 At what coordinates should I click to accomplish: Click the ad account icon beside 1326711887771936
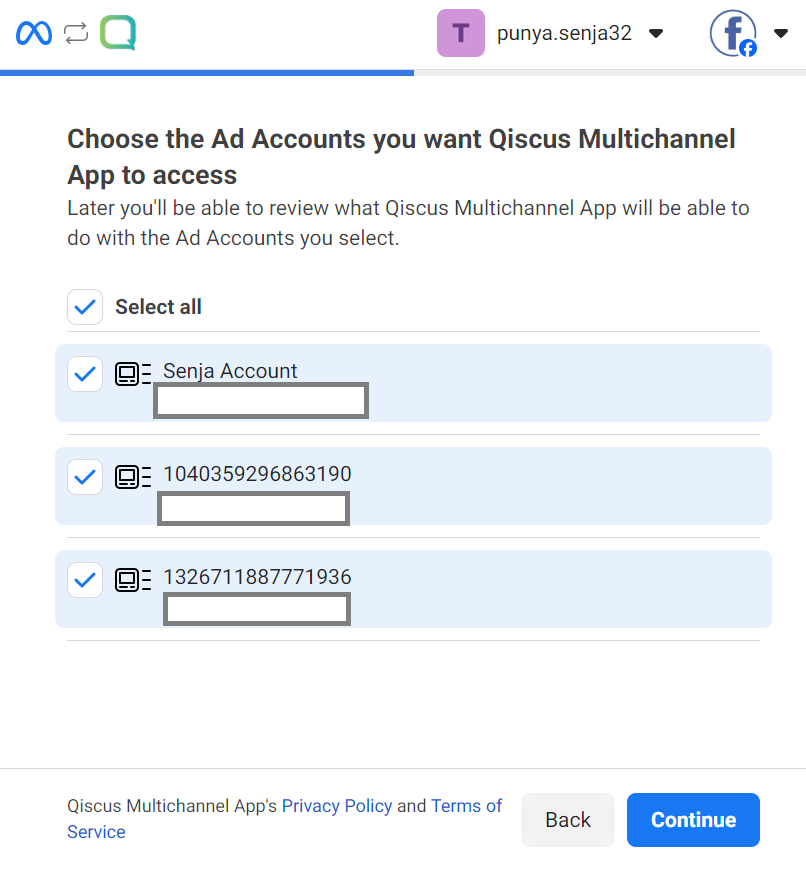click(x=133, y=580)
